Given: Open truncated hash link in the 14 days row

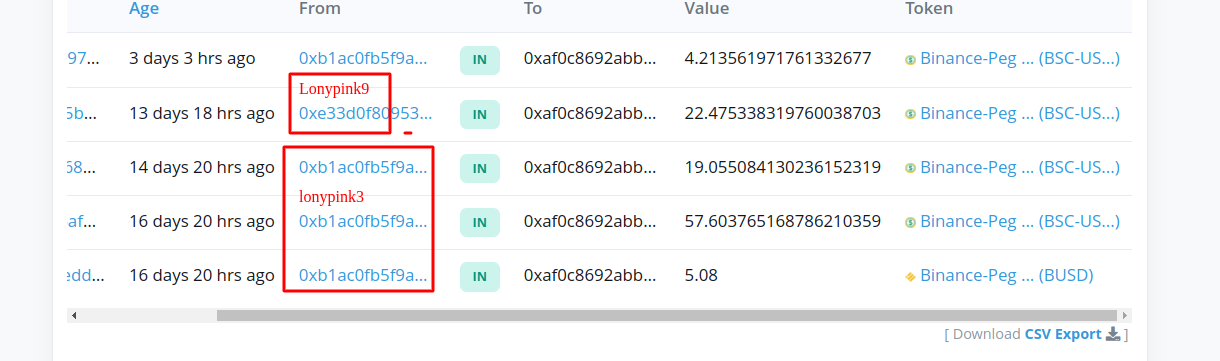Looking at the screenshot, I should (x=83, y=167).
